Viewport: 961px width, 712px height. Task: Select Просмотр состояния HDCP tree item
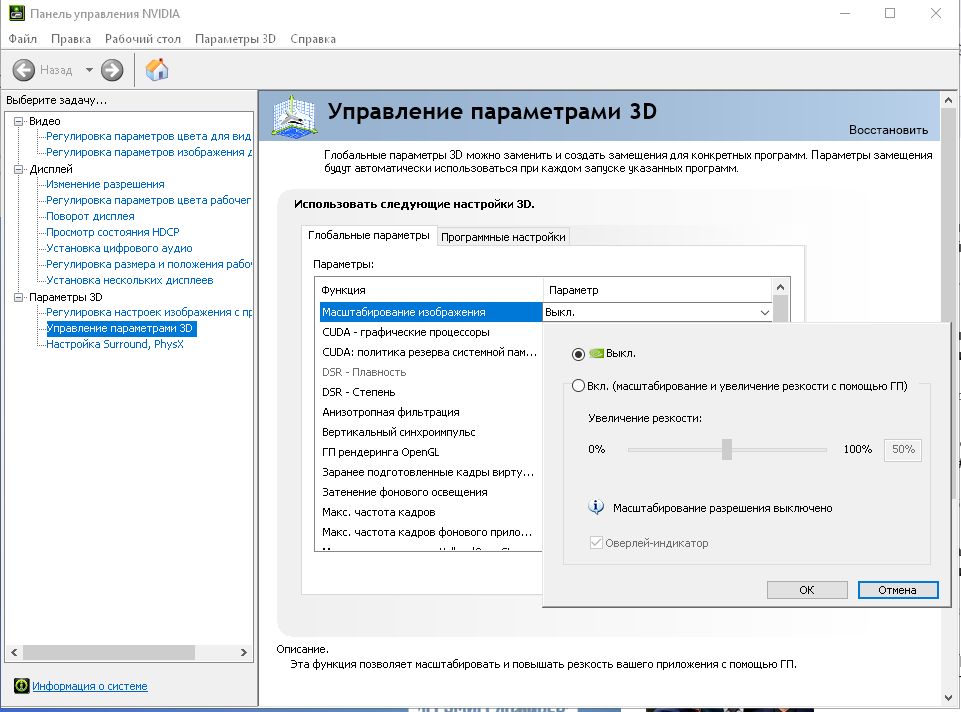[x=113, y=232]
